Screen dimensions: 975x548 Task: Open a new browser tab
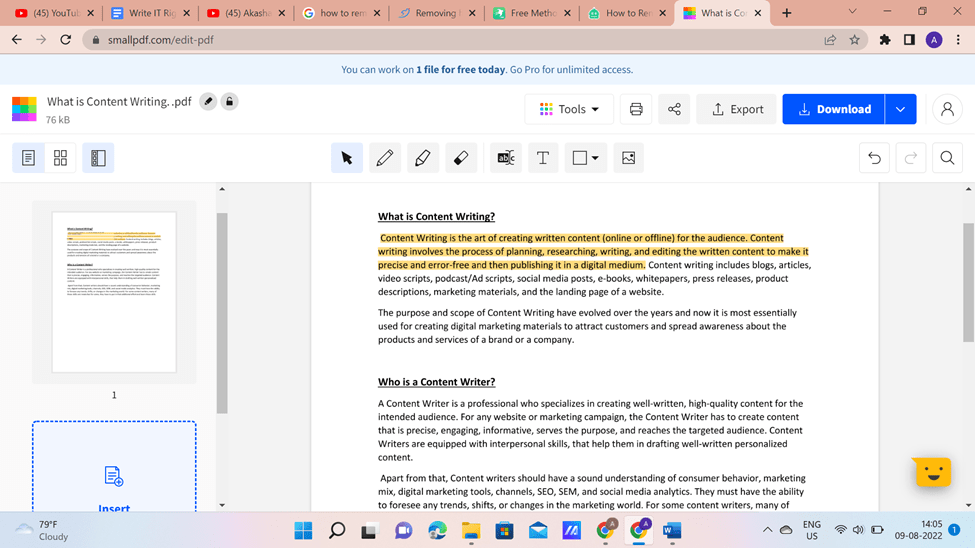[787, 13]
